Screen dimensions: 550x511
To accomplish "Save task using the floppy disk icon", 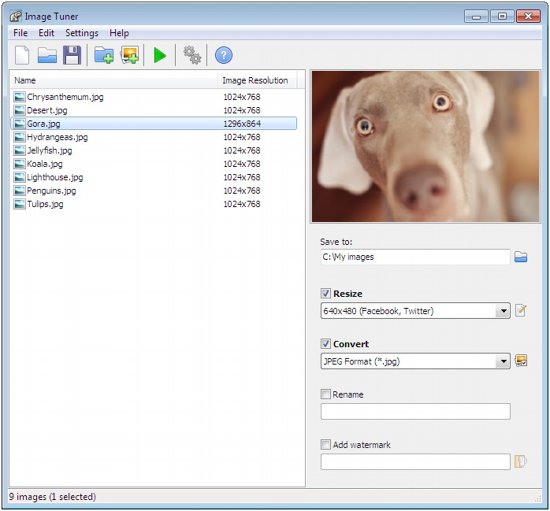I will point(72,55).
